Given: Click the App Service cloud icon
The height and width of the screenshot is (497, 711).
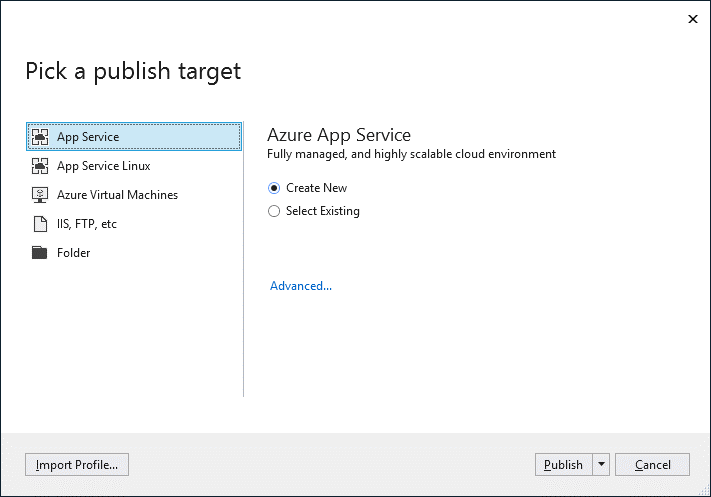Looking at the screenshot, I should coord(40,136).
